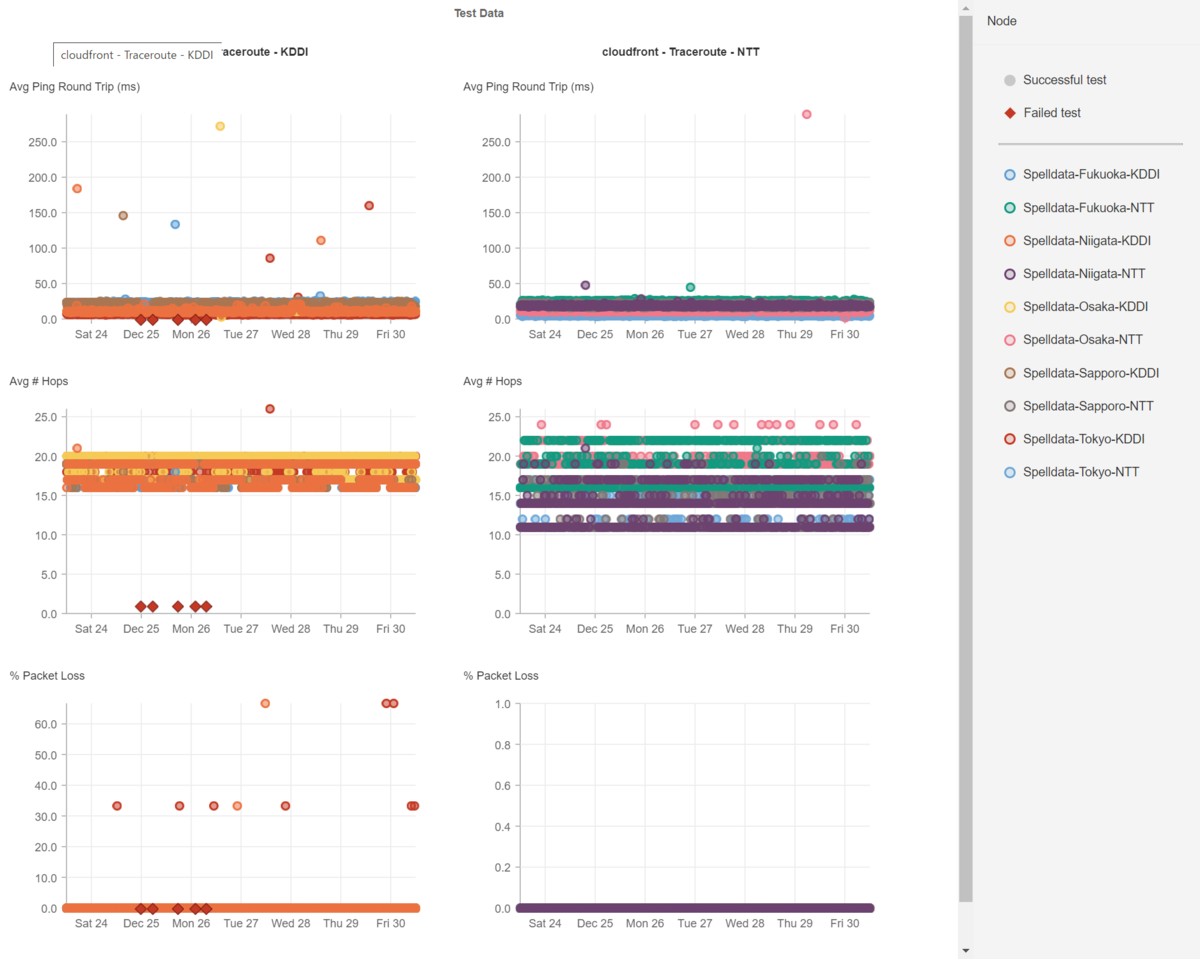Toggle Spelldata-Fukuoka-KDDI legend marker
Image resolution: width=1200 pixels, height=959 pixels.
[x=1009, y=175]
